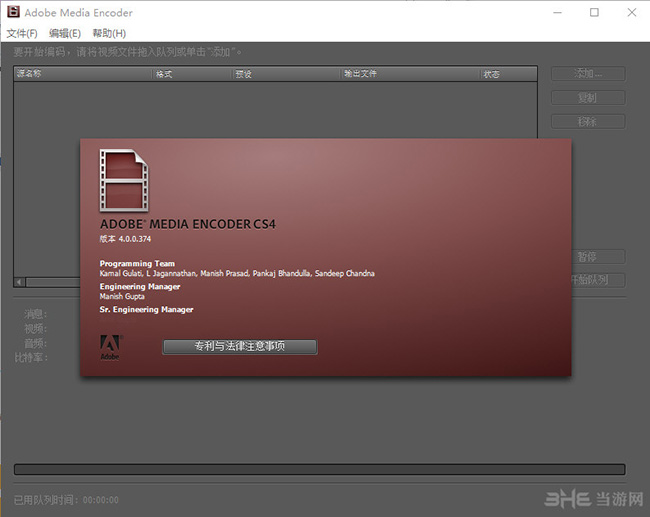Maximize the Adobe Media Encoder window
650x517 pixels.
(594, 12)
